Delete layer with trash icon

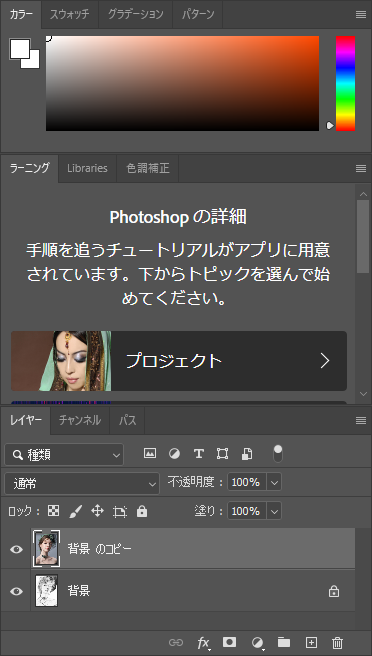point(338,643)
